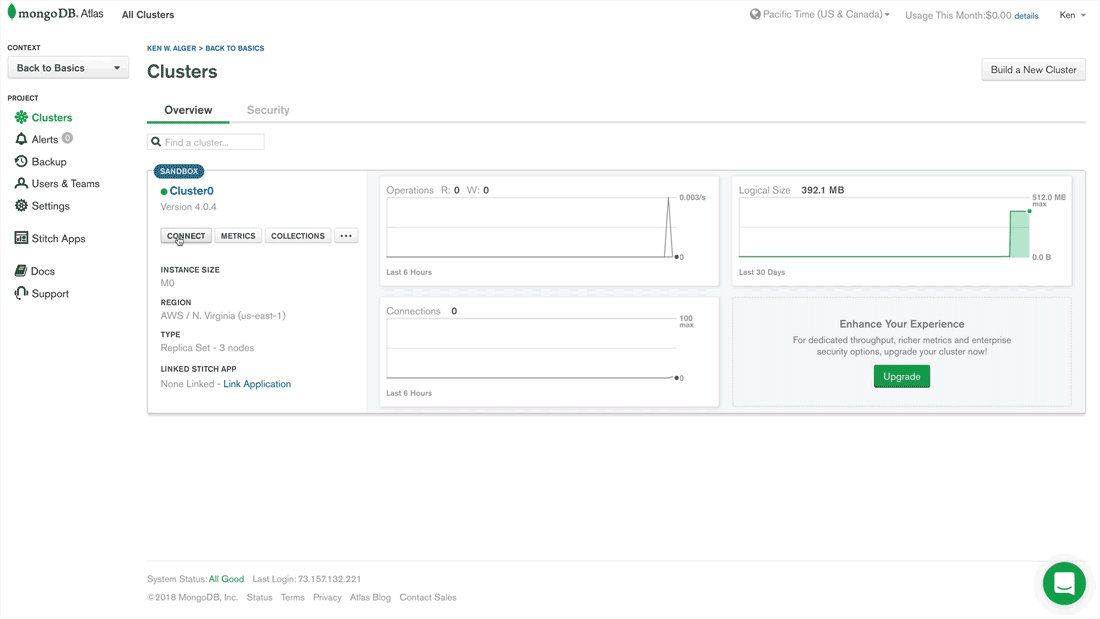This screenshot has width=1100, height=619.
Task: Click the Settings gear icon
Action: pyautogui.click(x=21, y=206)
